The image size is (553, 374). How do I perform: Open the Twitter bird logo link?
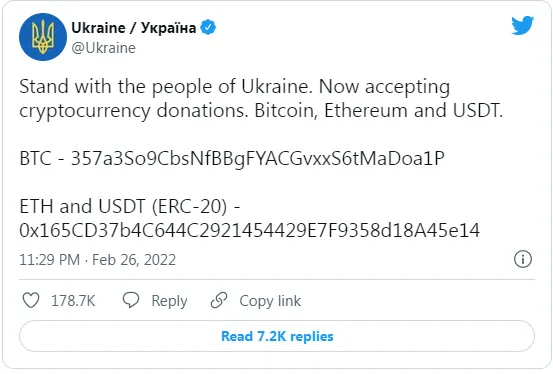point(522,25)
